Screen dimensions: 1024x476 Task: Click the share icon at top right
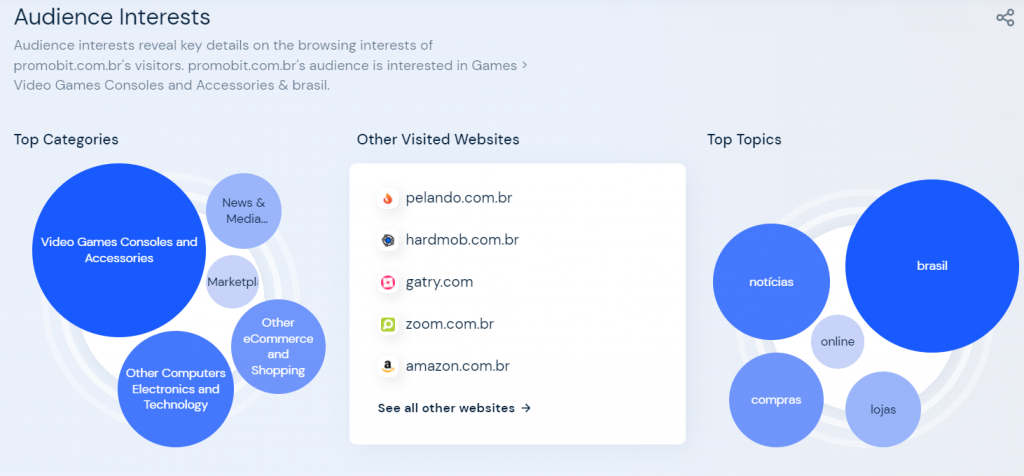1004,18
